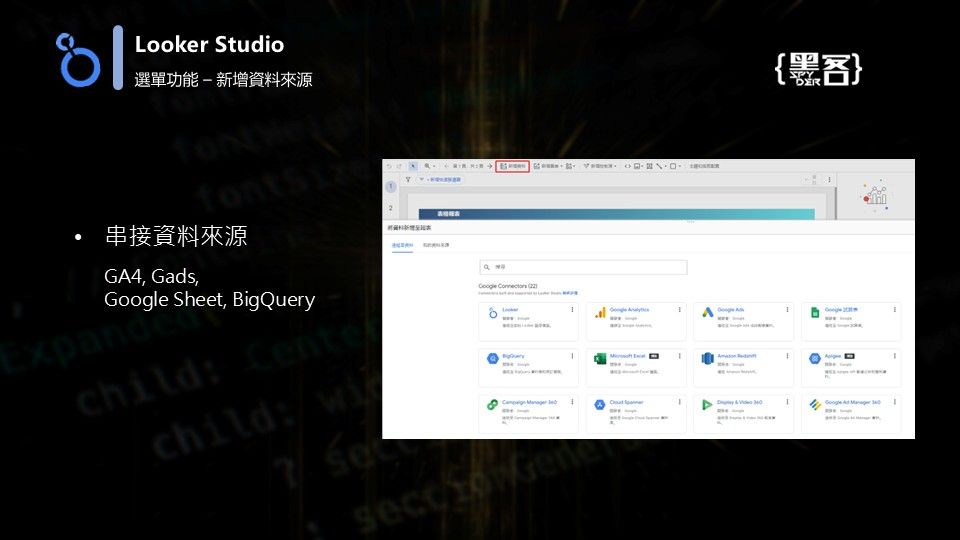Open the Google Ad Manager 360 card's three-dot menu
This screenshot has width=960, height=540.
(894, 402)
